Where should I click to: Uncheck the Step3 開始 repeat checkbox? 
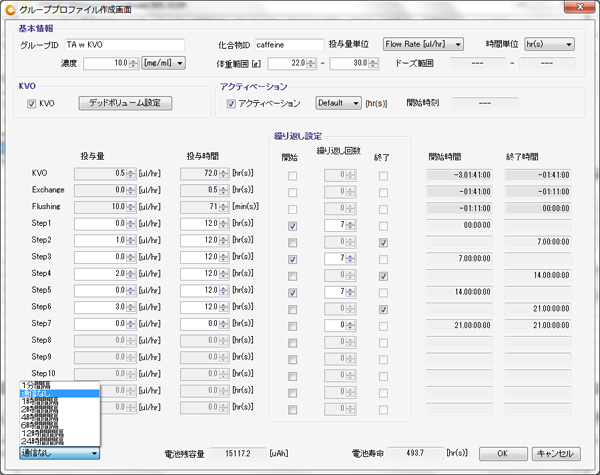click(x=292, y=259)
